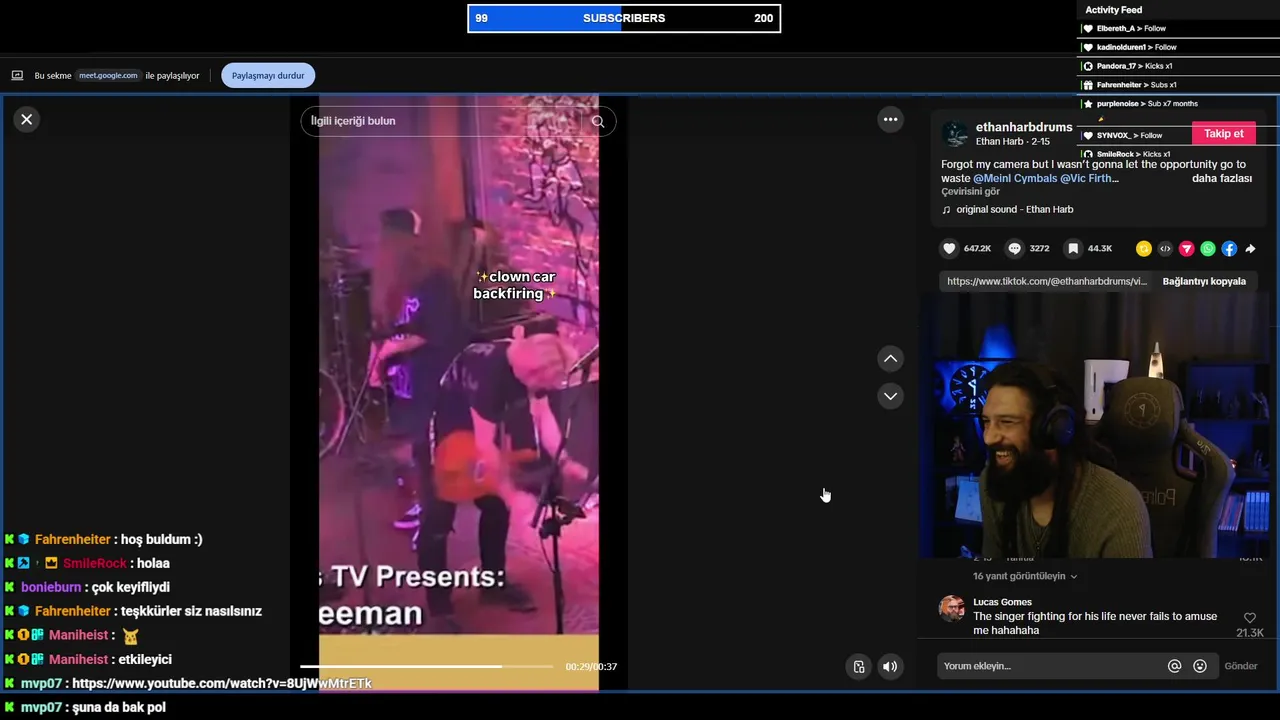Click the red send-to-friends icon
The height and width of the screenshot is (720, 1280).
(1187, 249)
